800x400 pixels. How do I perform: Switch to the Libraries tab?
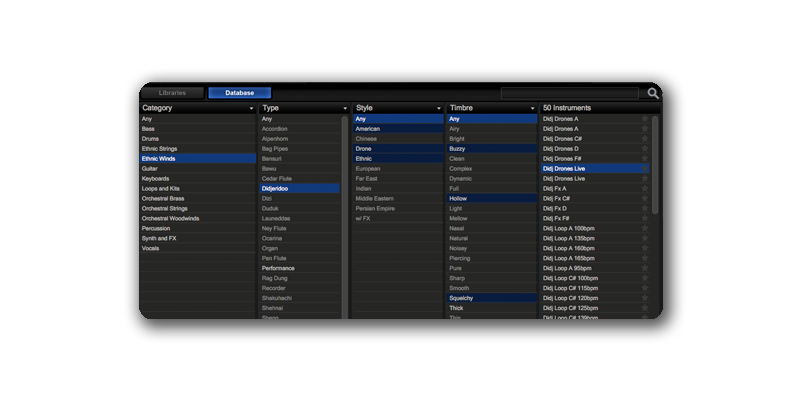(172, 93)
